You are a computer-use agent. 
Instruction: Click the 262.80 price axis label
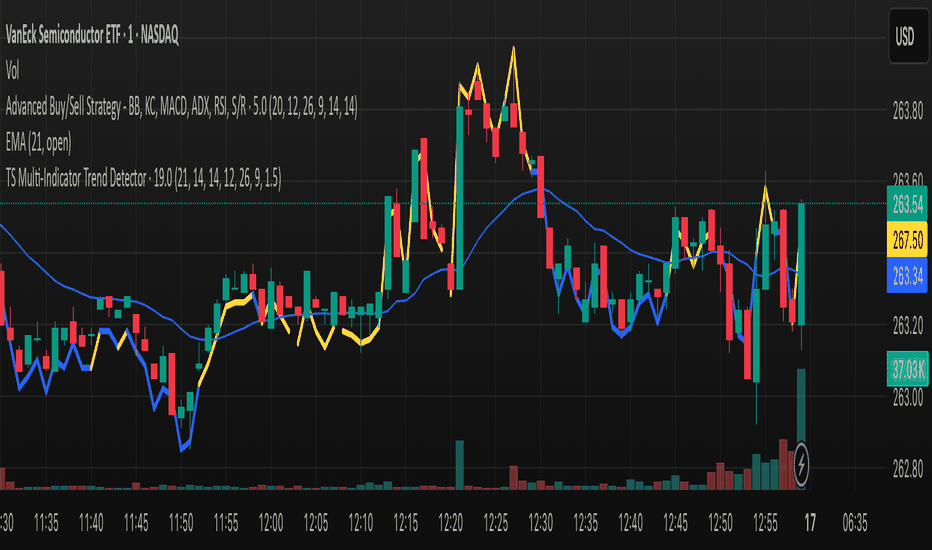(x=908, y=469)
